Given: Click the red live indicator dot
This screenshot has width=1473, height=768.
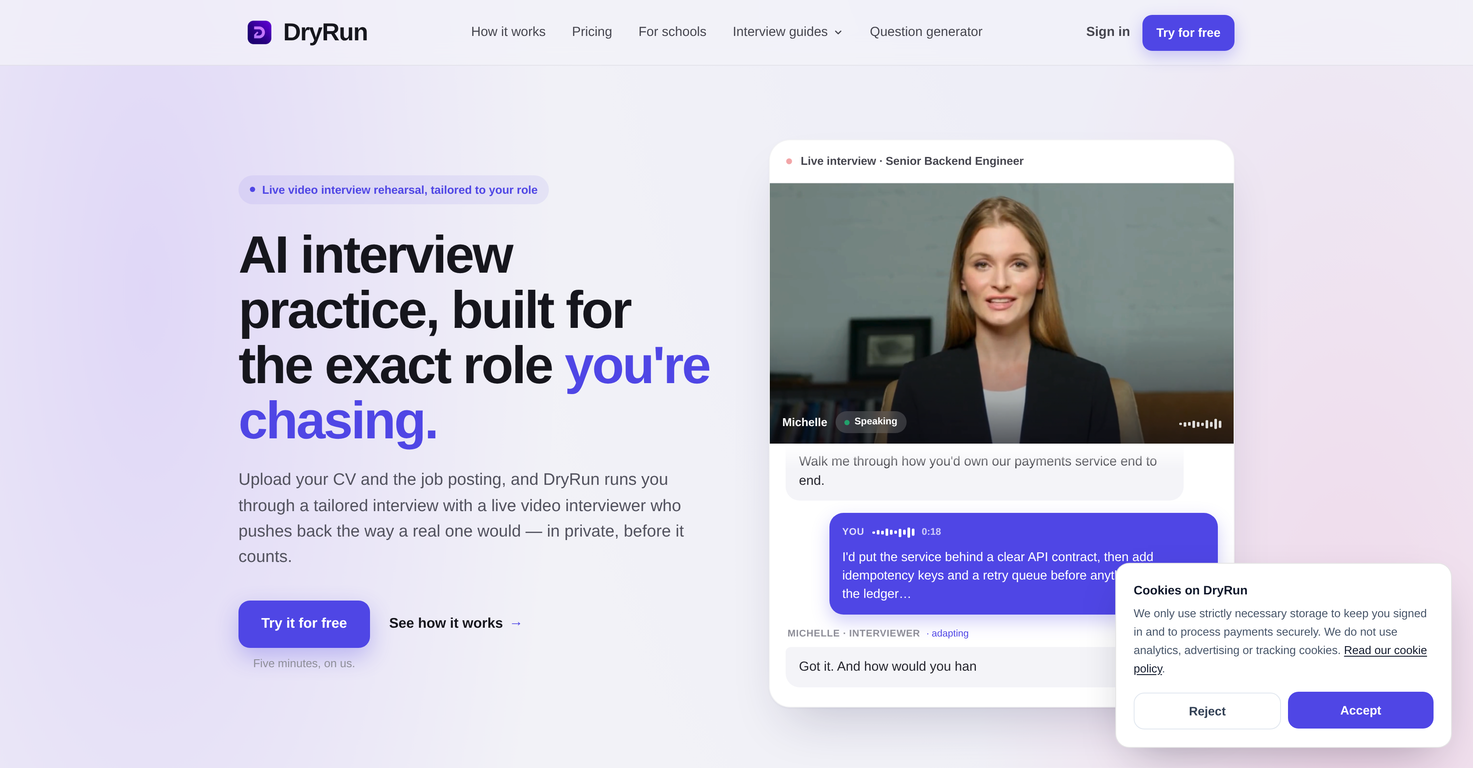Looking at the screenshot, I should tap(789, 161).
